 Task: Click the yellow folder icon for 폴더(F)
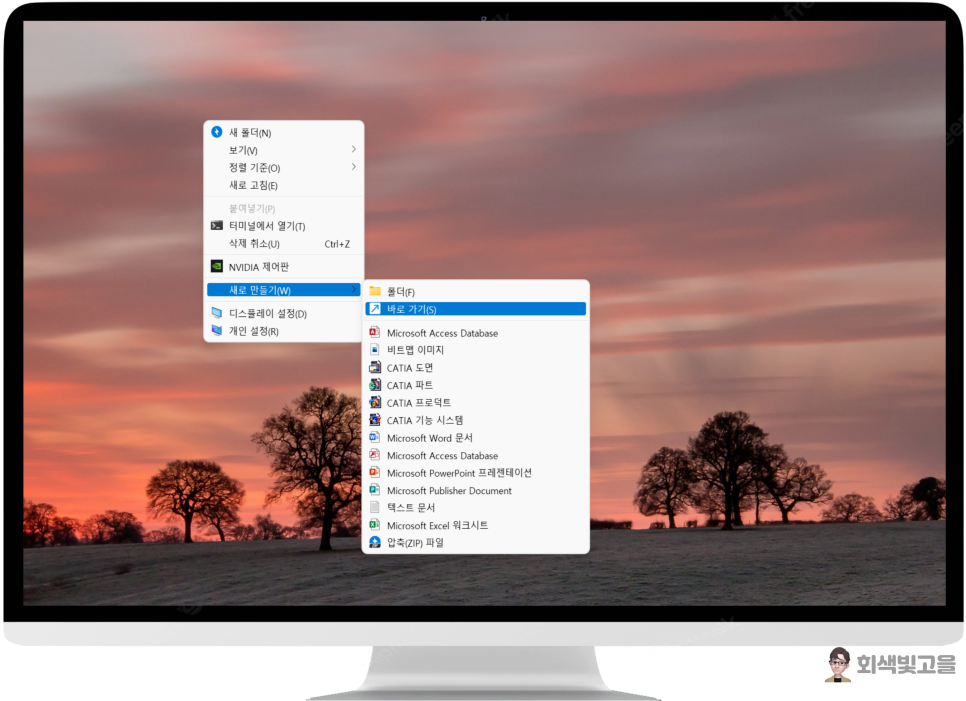point(375,291)
